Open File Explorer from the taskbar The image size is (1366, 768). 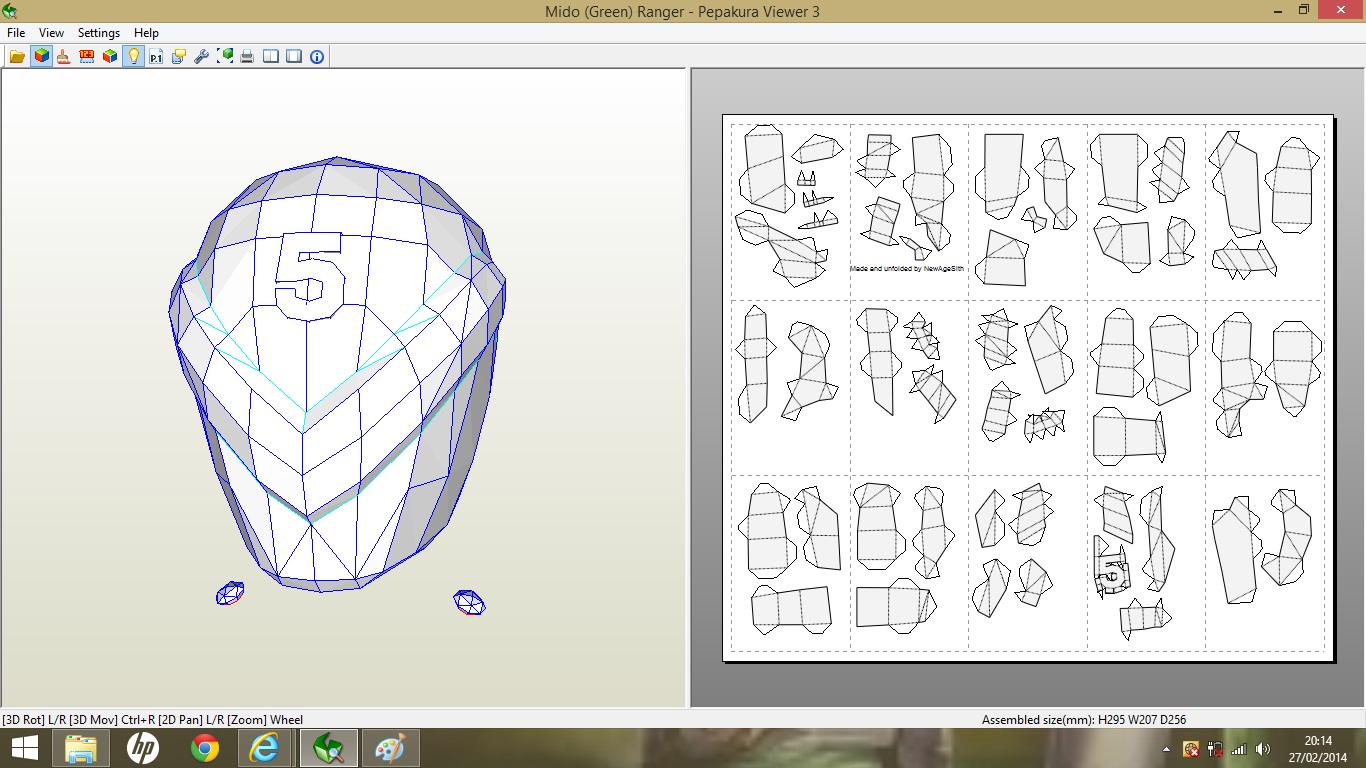tap(81, 748)
